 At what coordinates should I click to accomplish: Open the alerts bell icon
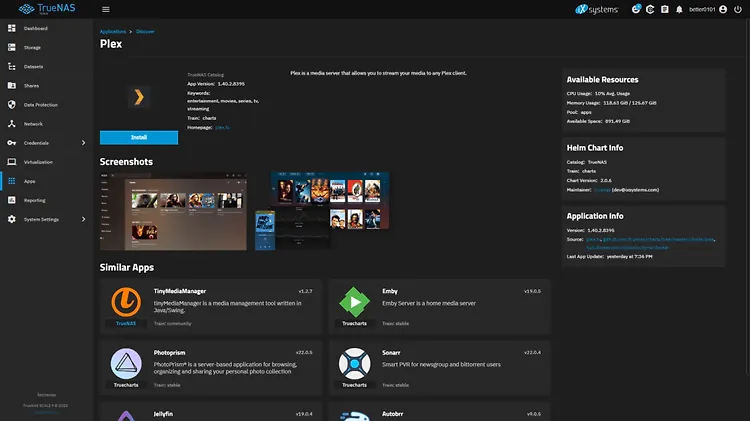679,9
